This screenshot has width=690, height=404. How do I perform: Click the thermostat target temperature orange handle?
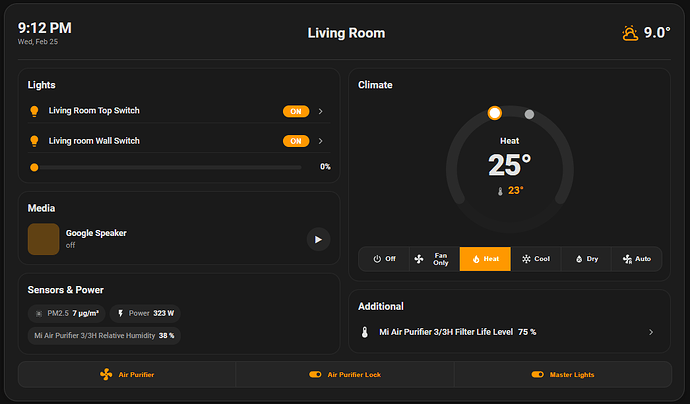495,113
